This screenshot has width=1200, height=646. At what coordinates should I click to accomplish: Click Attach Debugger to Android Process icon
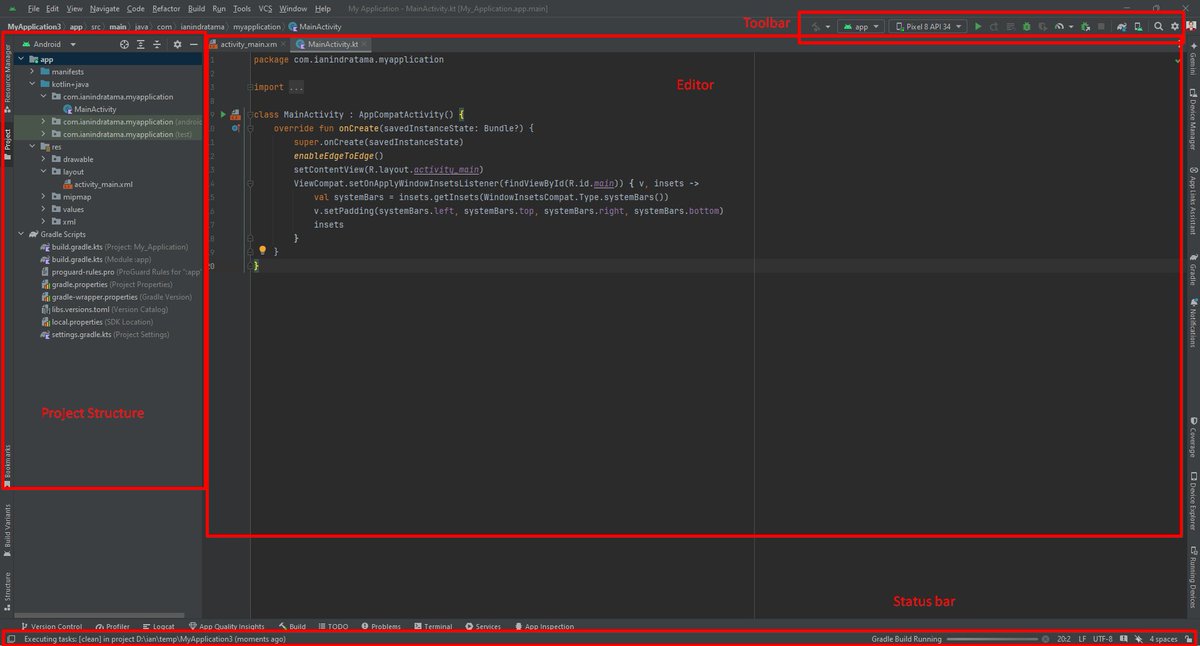click(x=1085, y=27)
